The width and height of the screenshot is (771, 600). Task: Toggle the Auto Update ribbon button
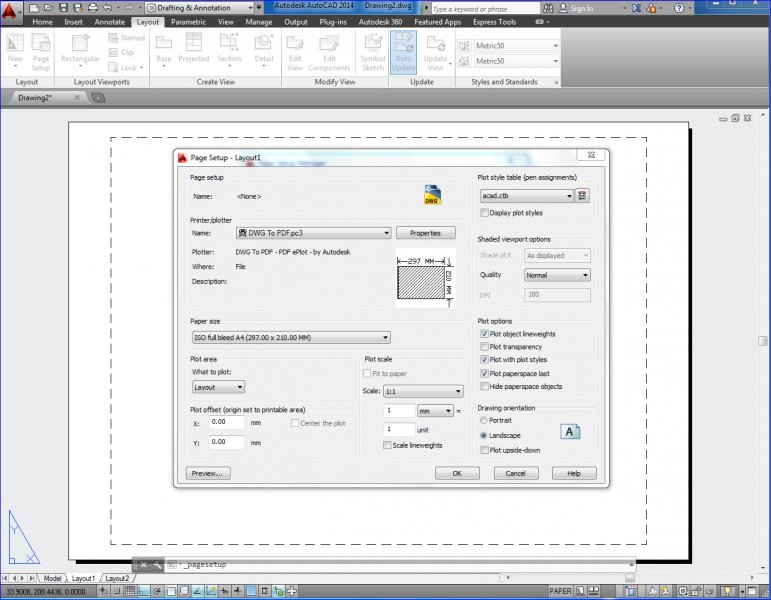tap(403, 52)
